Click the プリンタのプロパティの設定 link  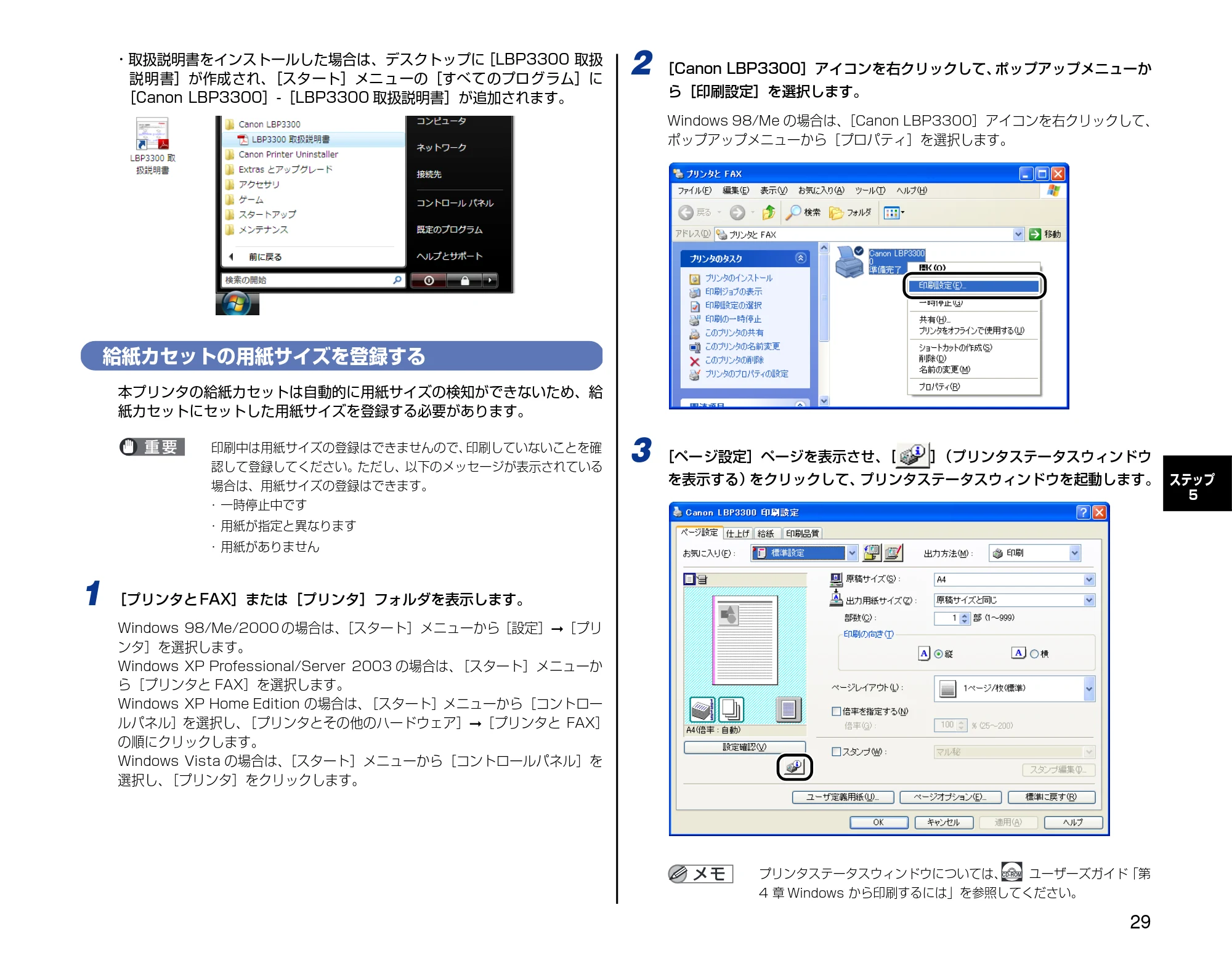[747, 374]
